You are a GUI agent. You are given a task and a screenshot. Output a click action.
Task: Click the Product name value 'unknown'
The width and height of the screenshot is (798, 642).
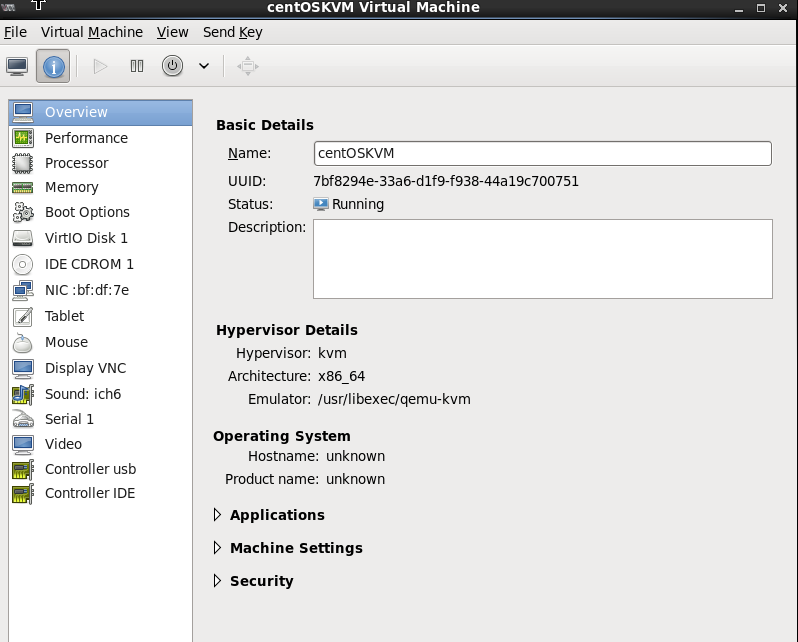coord(355,480)
